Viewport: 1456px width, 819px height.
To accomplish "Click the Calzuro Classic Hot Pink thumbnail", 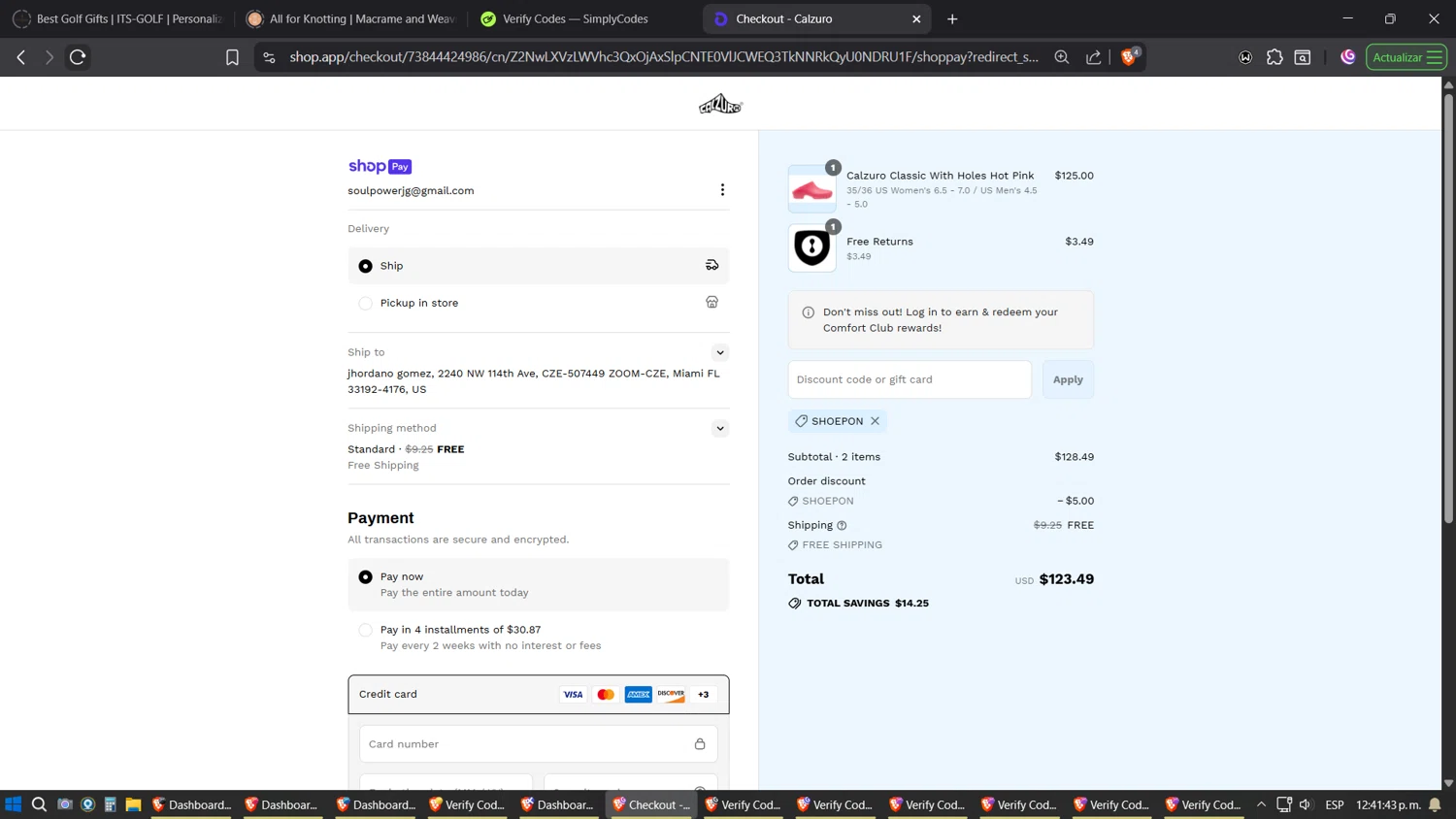I will coord(811,189).
